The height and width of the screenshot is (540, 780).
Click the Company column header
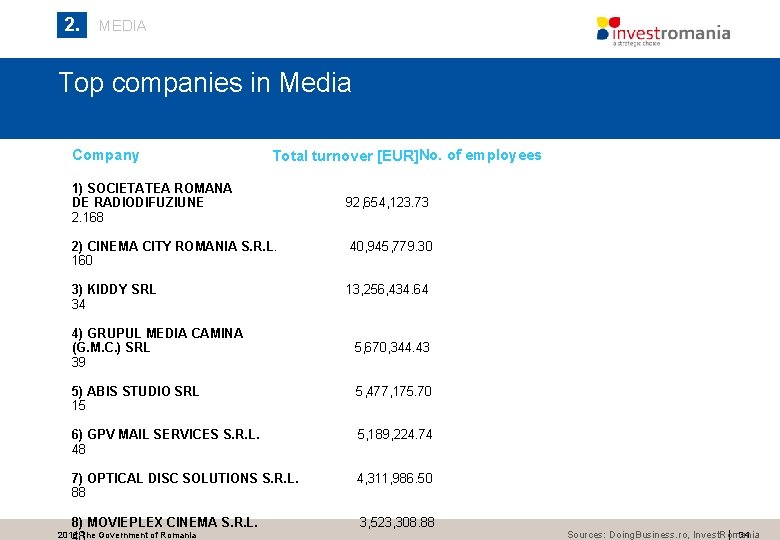105,155
